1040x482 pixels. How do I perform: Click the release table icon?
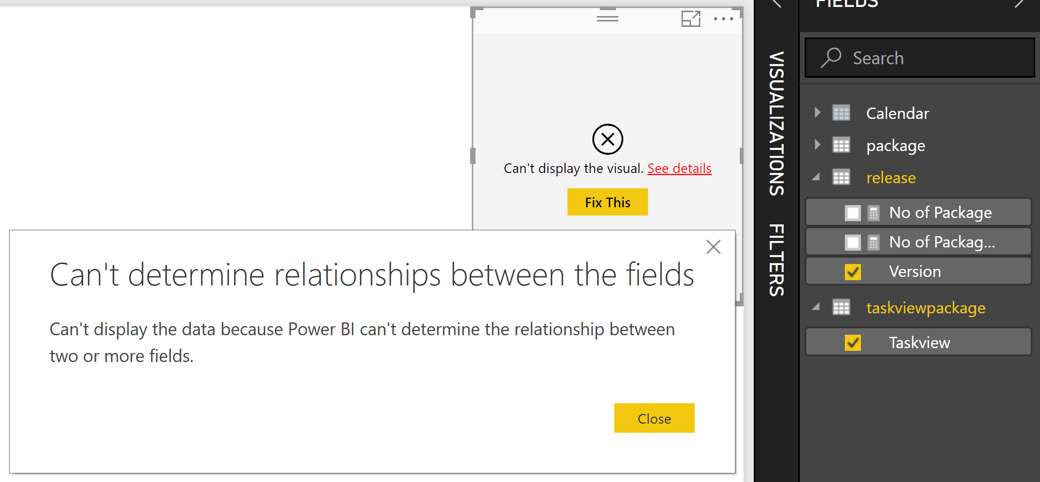point(842,177)
